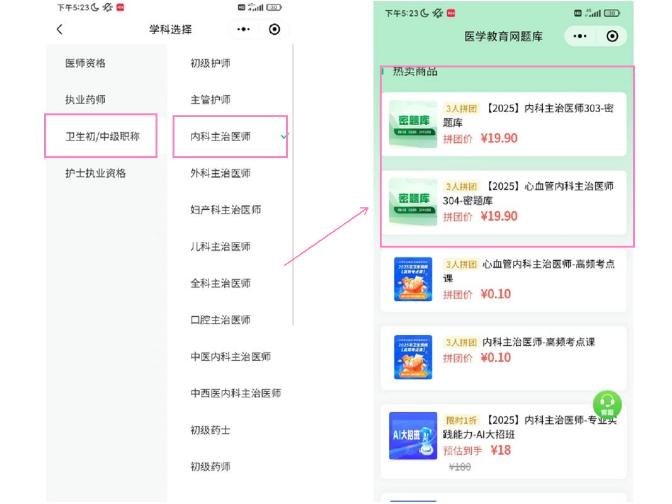Tap the close circle icon on 医学教育网题库 page
672x504 pixels.
point(613,37)
